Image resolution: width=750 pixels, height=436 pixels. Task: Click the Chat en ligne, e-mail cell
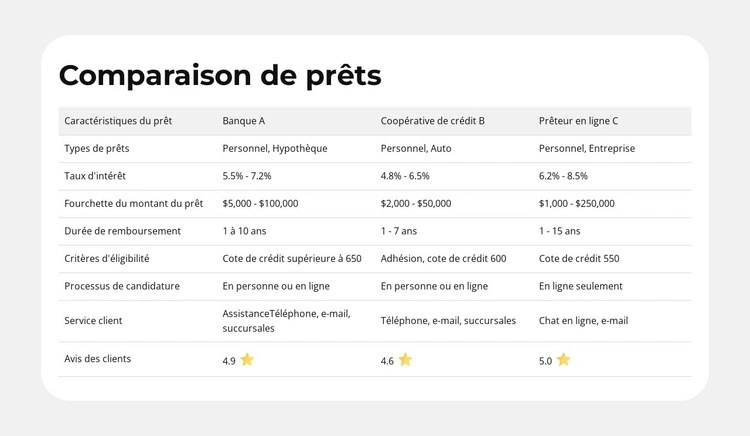coord(583,321)
